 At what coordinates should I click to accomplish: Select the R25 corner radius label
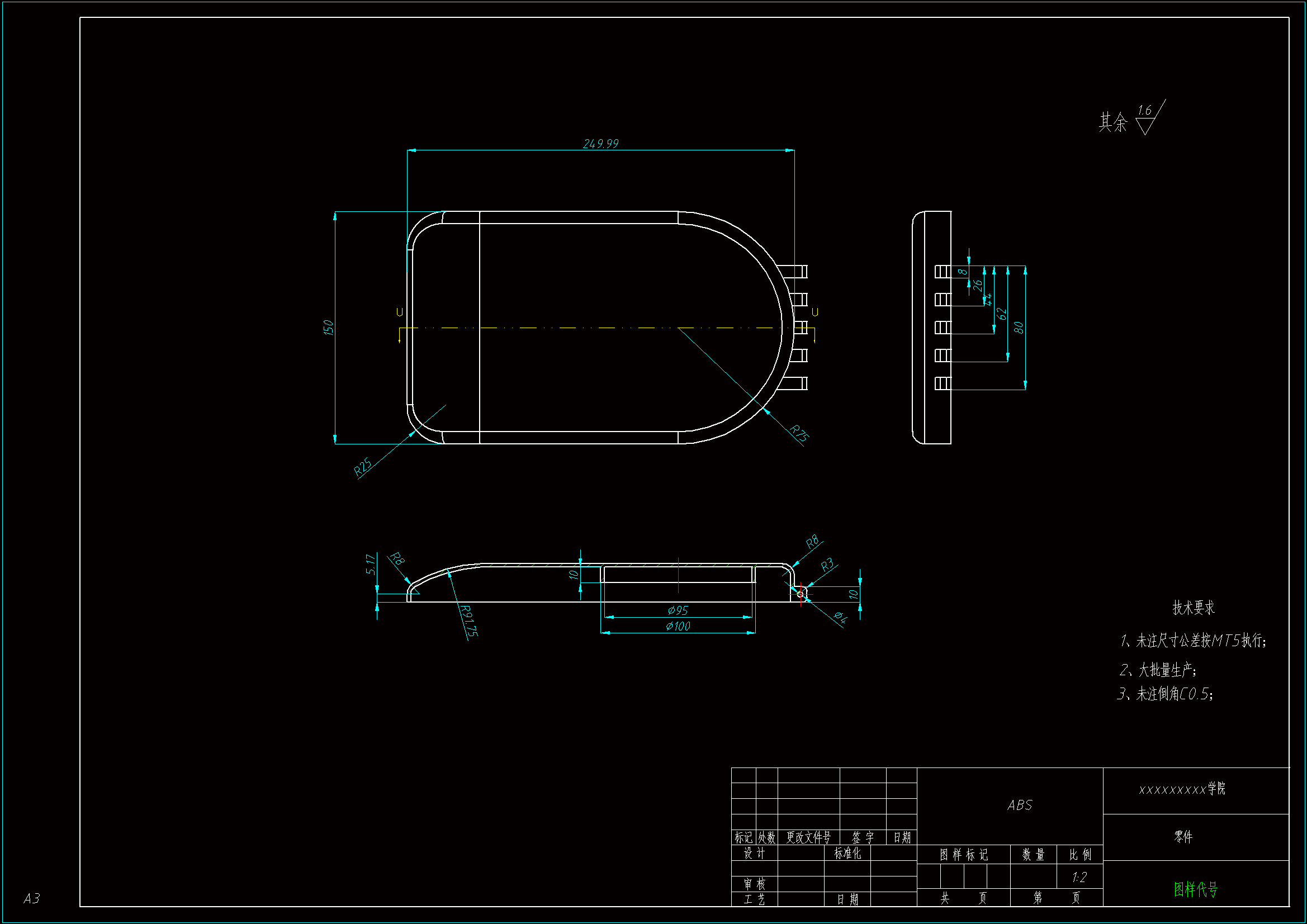click(362, 466)
